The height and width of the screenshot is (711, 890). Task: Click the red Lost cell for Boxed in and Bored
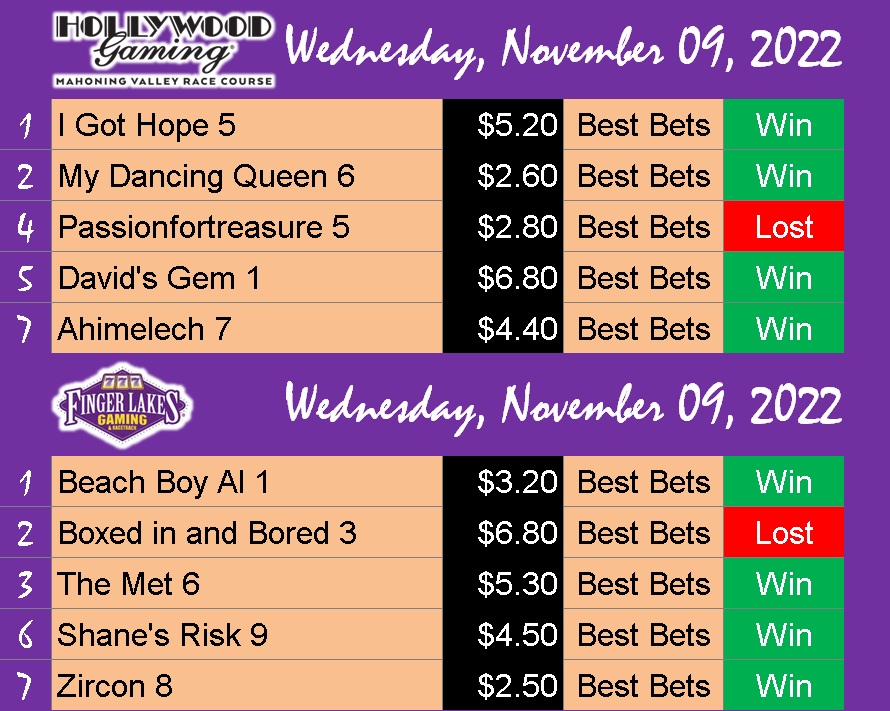783,532
